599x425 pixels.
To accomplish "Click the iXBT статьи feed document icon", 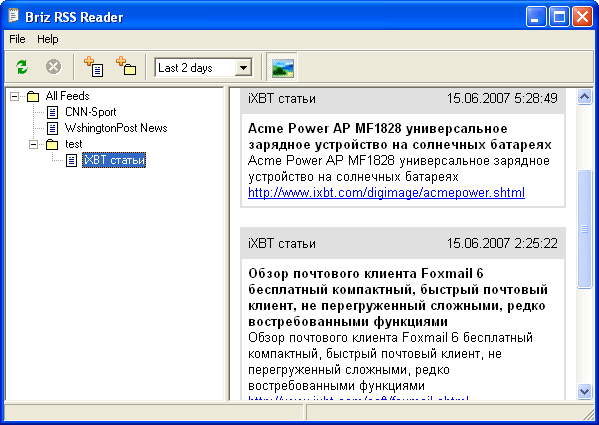I will [71, 160].
